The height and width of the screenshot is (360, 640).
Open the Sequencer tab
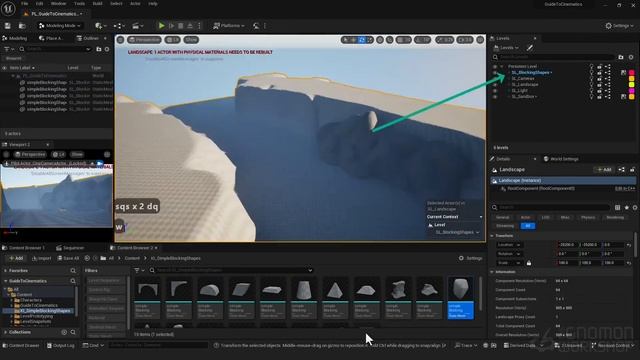(70, 248)
